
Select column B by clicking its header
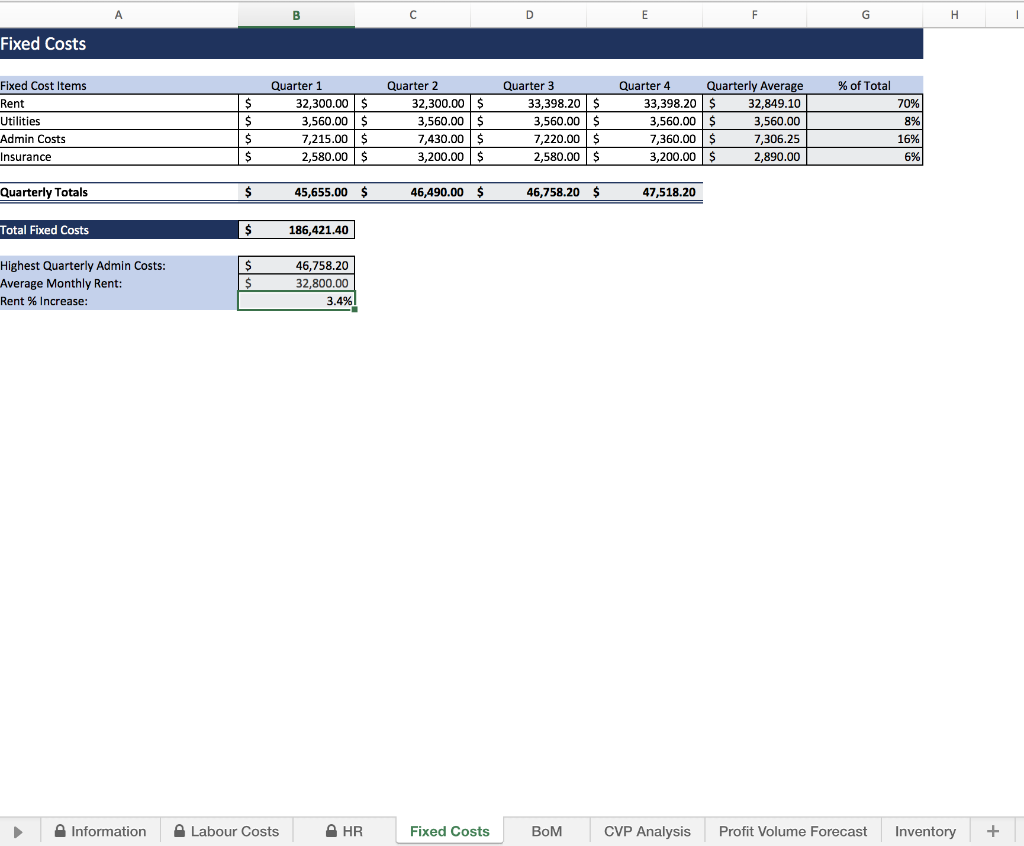coord(296,14)
